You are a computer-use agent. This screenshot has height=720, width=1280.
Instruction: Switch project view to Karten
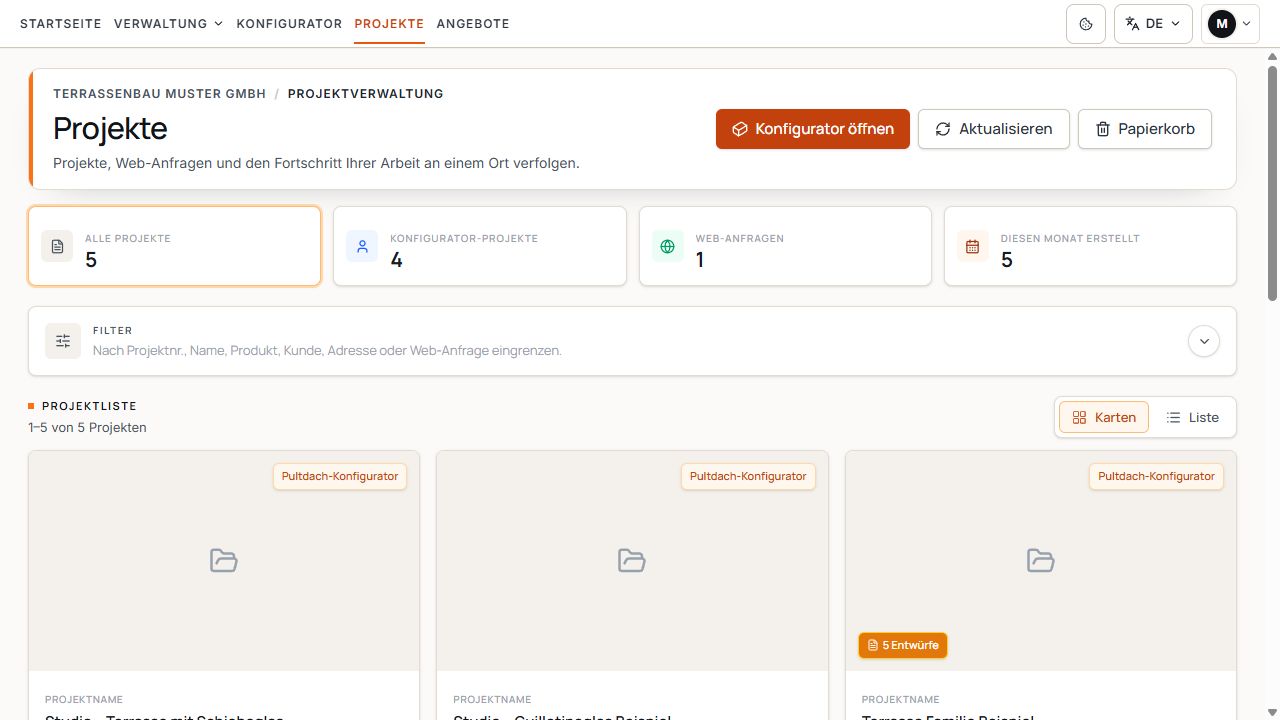[x=1104, y=417]
